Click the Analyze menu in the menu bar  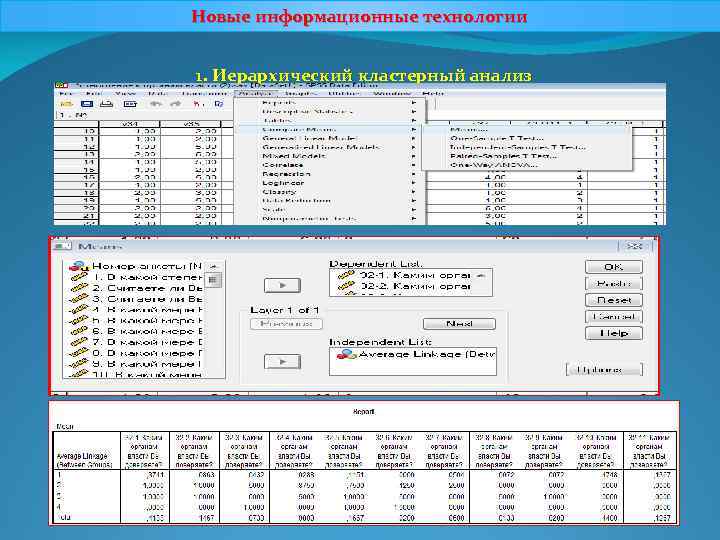(256, 93)
